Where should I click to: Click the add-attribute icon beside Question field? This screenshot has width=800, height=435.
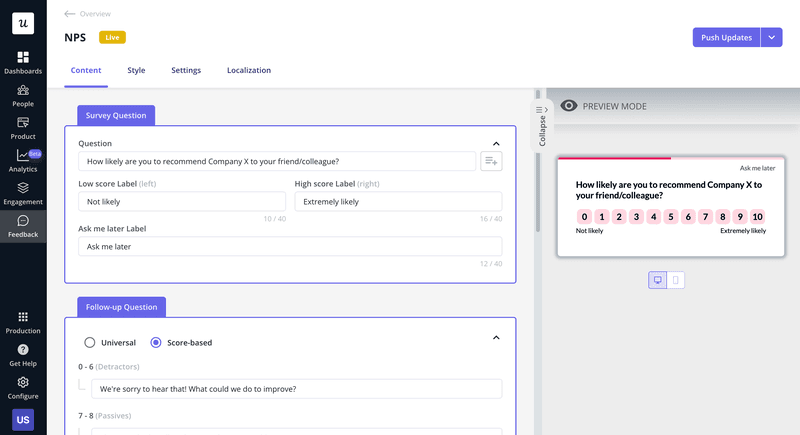pyautogui.click(x=491, y=161)
